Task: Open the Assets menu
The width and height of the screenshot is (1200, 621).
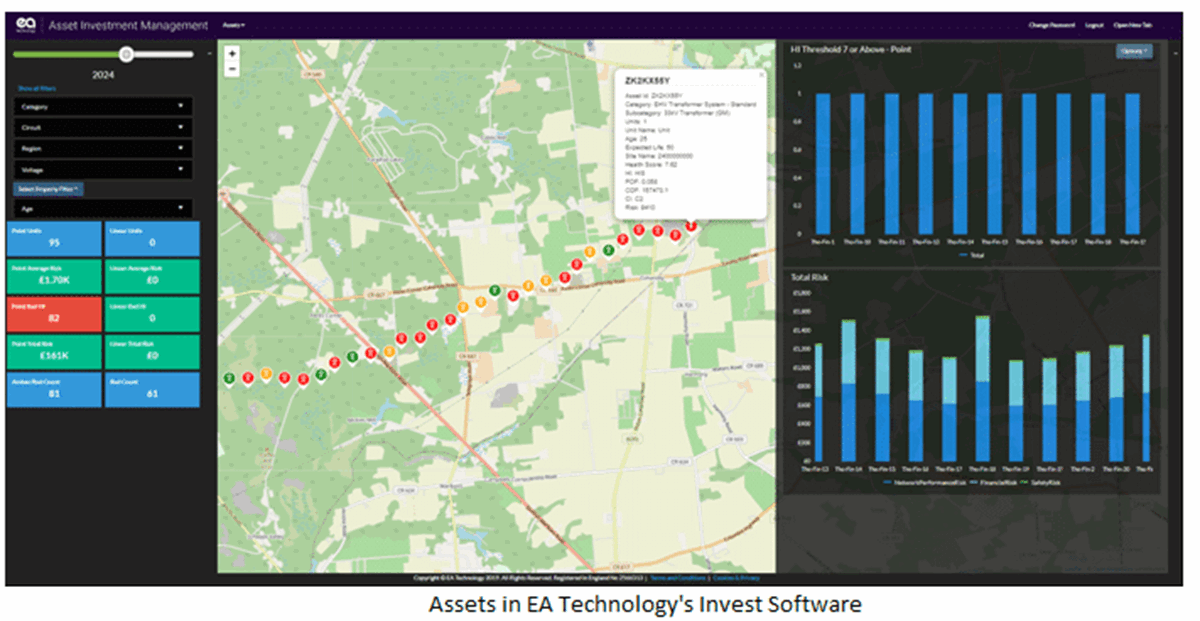Action: coord(233,24)
